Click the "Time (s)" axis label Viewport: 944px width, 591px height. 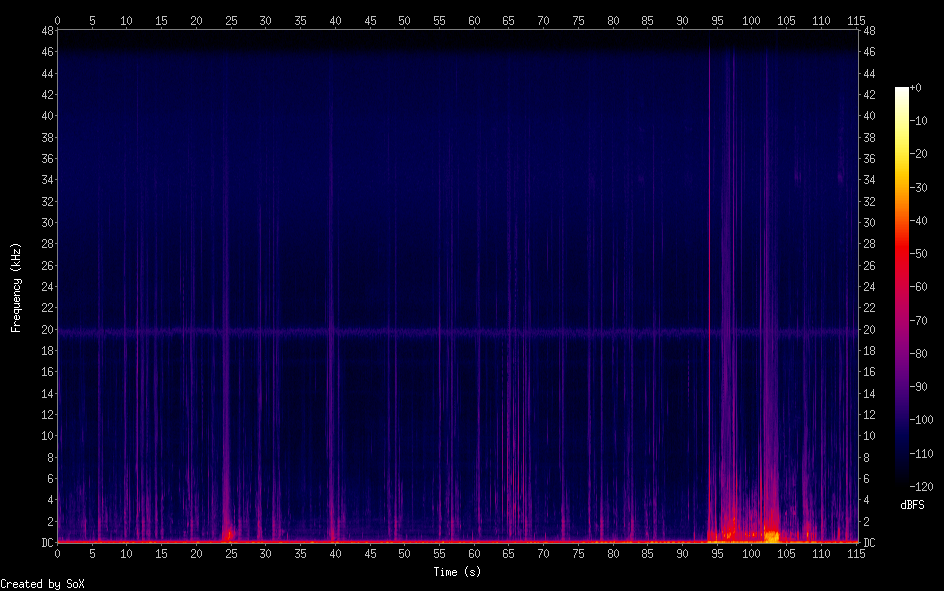[457, 572]
